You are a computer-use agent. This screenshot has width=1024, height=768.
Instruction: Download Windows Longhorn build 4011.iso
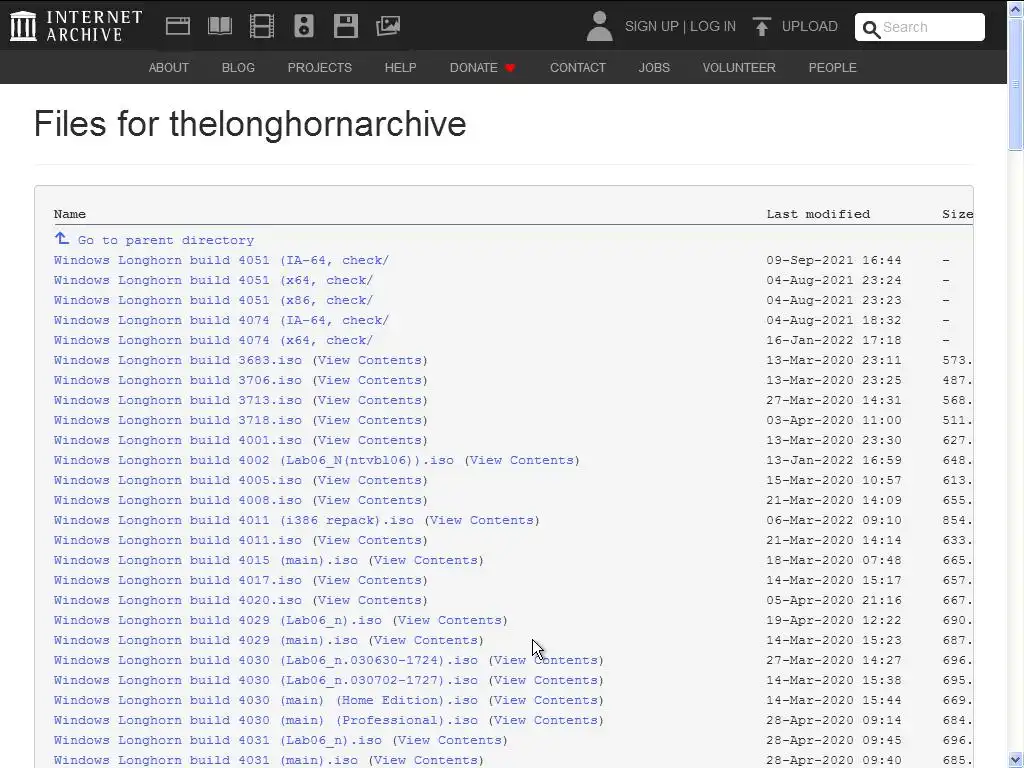point(178,540)
